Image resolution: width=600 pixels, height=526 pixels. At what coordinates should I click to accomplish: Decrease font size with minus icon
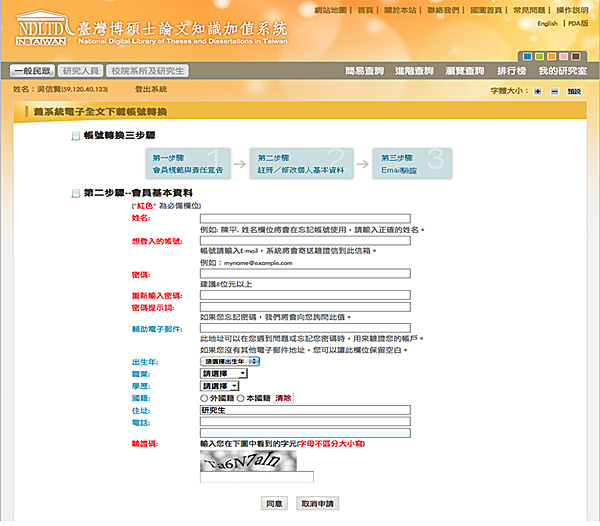553,91
